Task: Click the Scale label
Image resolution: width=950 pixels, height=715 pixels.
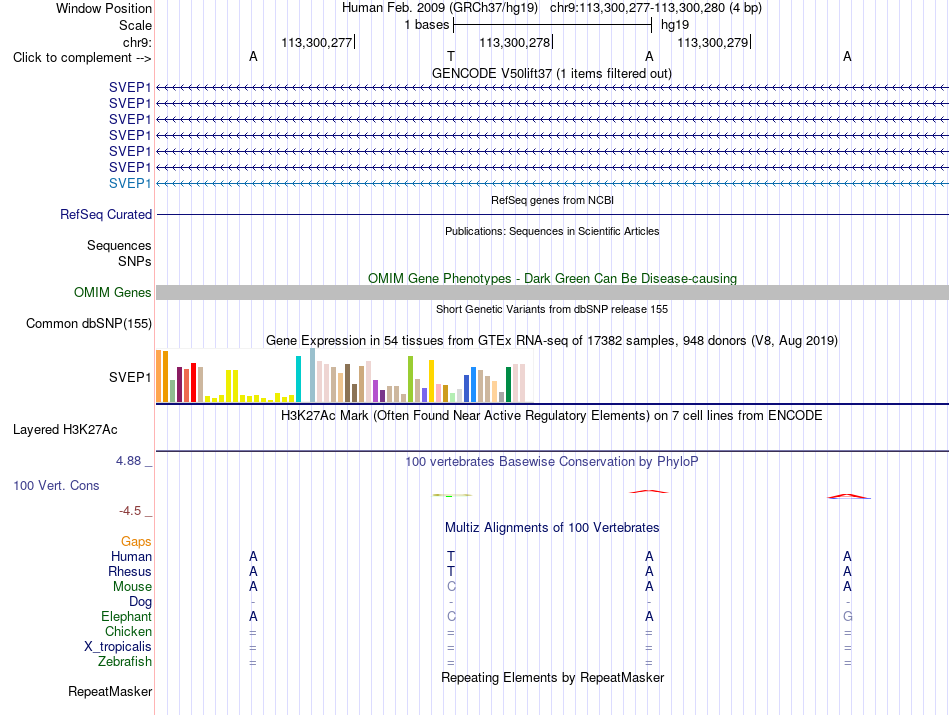Action: click(x=135, y=25)
